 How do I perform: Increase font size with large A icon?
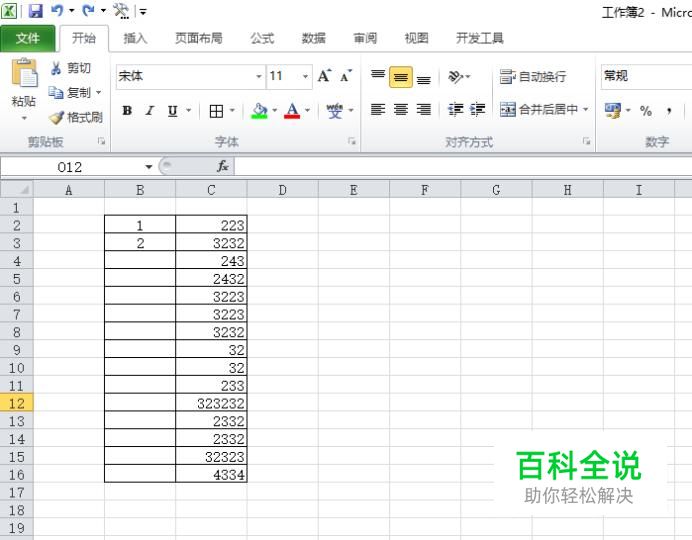(324, 76)
